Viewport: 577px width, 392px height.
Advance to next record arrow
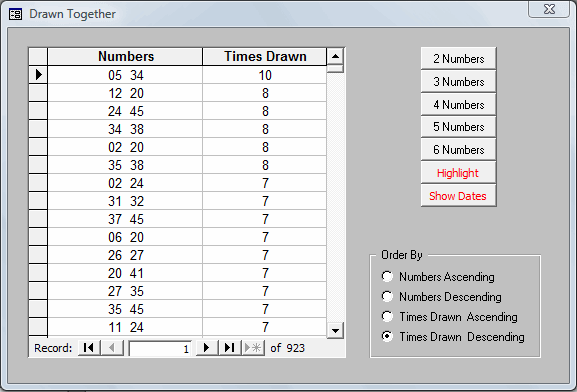tap(206, 347)
